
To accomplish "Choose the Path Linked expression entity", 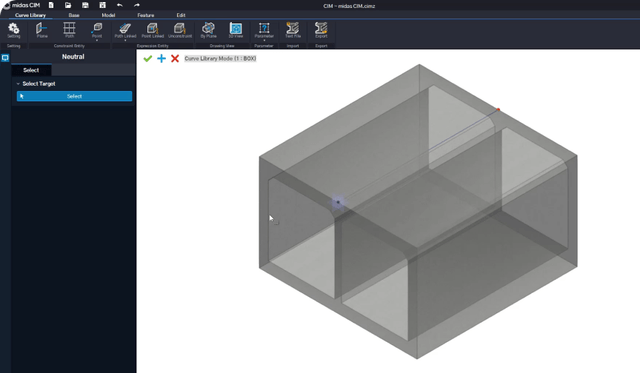I will coord(125,30).
